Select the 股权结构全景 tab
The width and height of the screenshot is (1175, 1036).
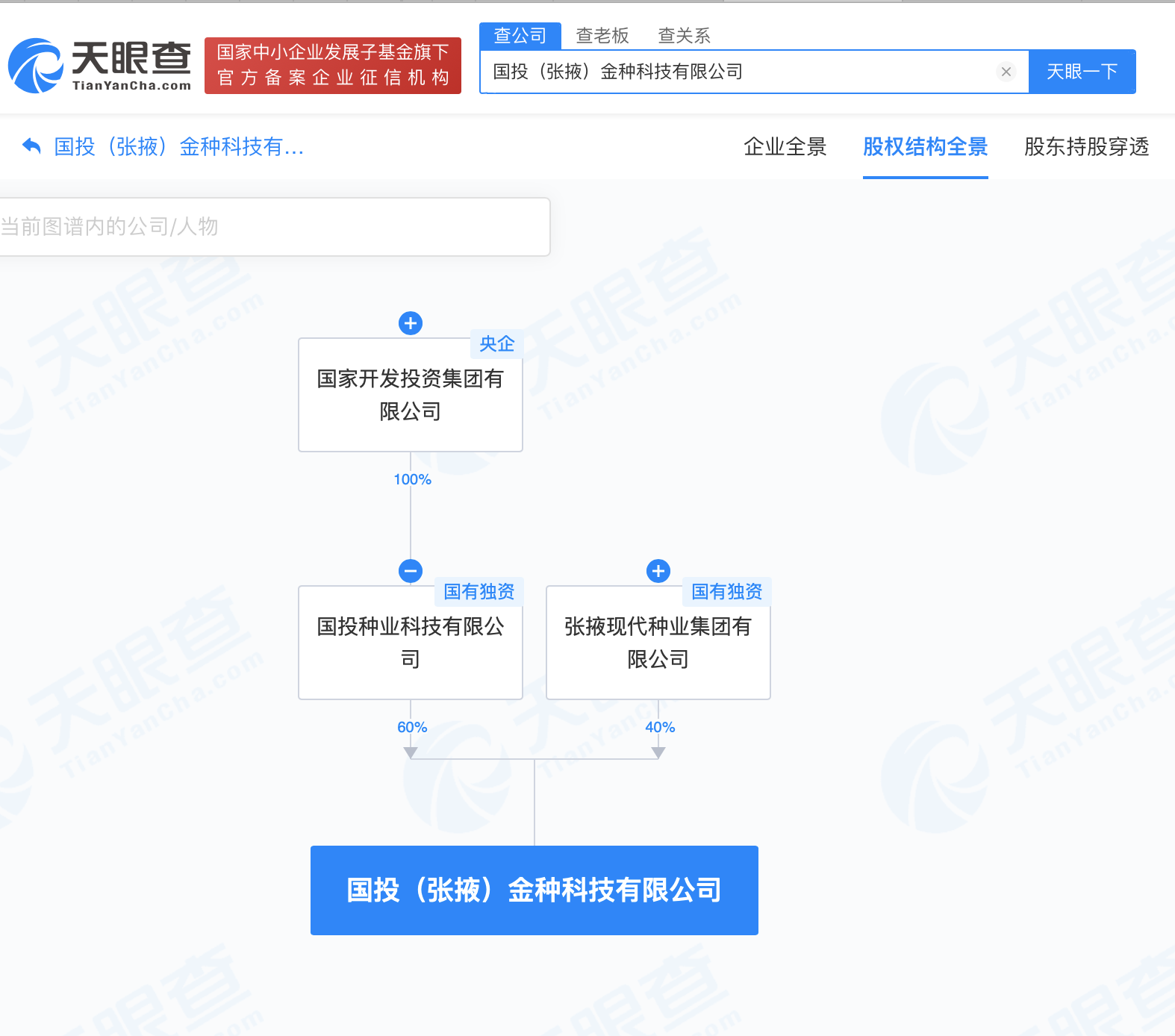click(x=926, y=146)
